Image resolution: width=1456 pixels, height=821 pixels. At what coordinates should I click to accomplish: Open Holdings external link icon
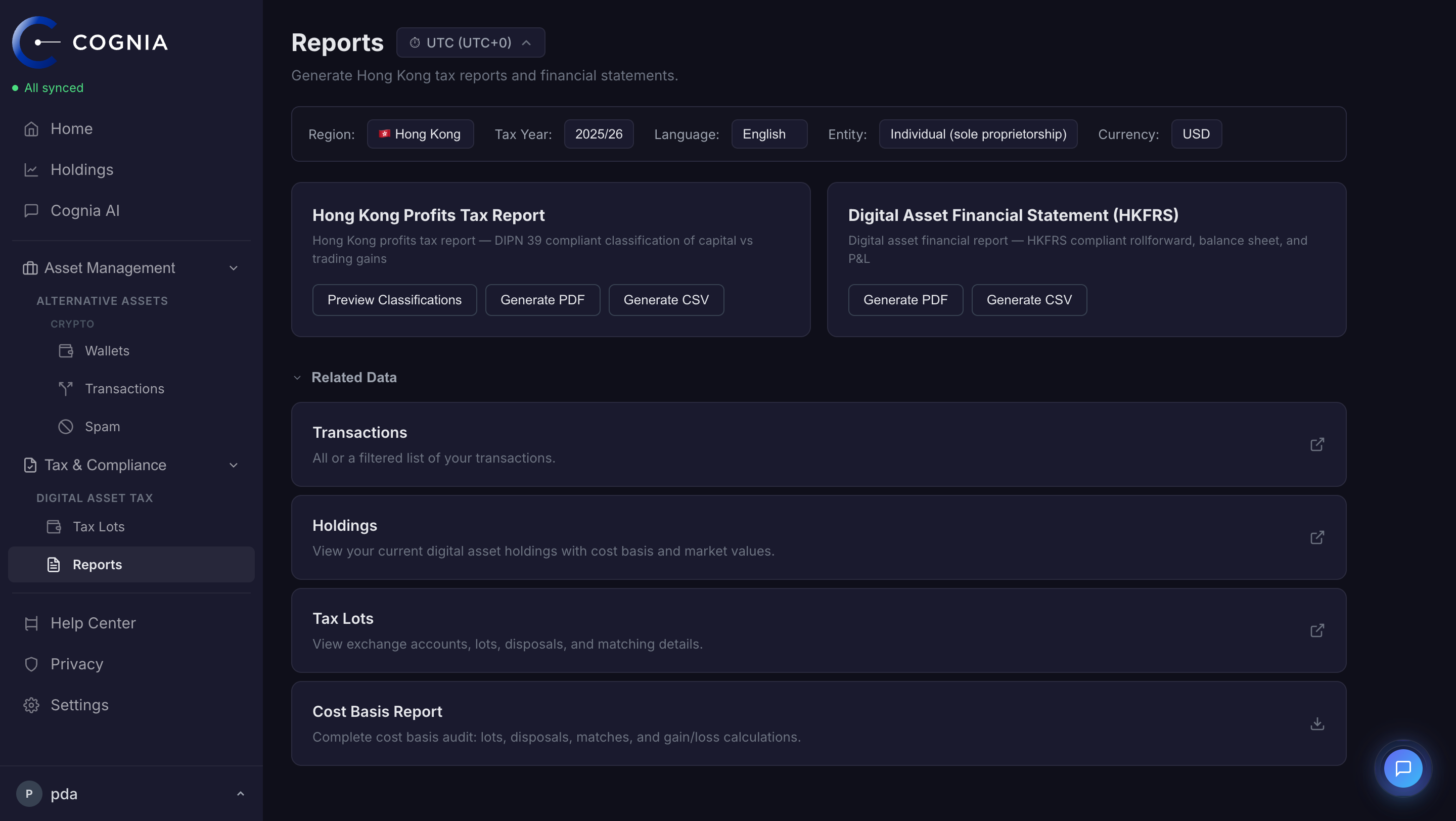tap(1317, 537)
